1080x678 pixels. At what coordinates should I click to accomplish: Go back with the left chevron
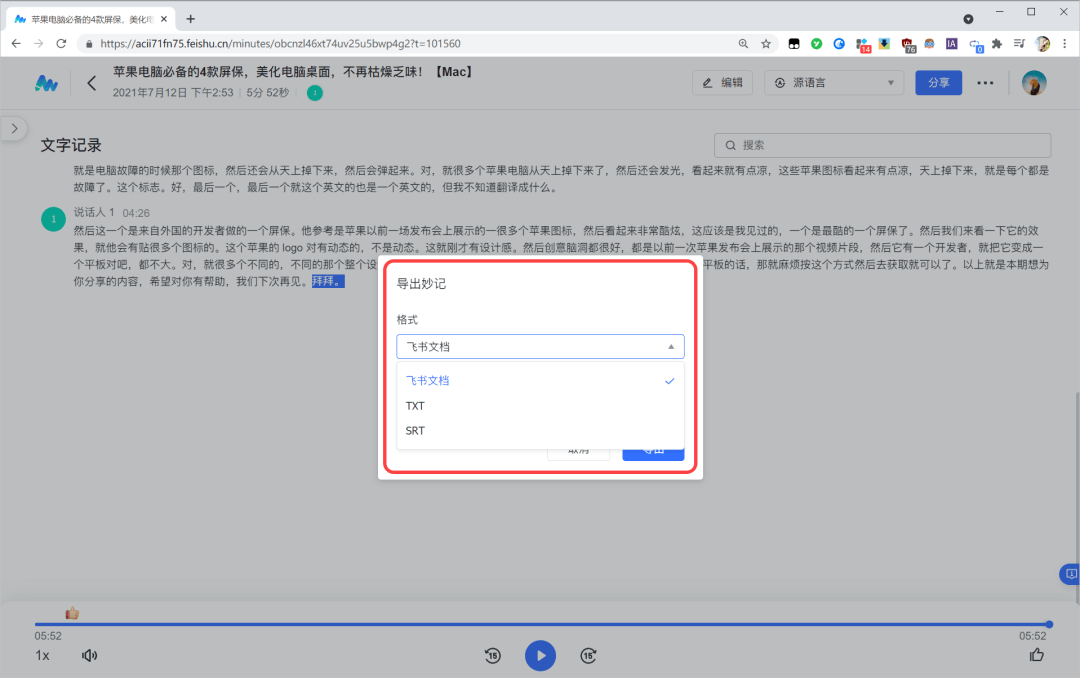[x=92, y=83]
